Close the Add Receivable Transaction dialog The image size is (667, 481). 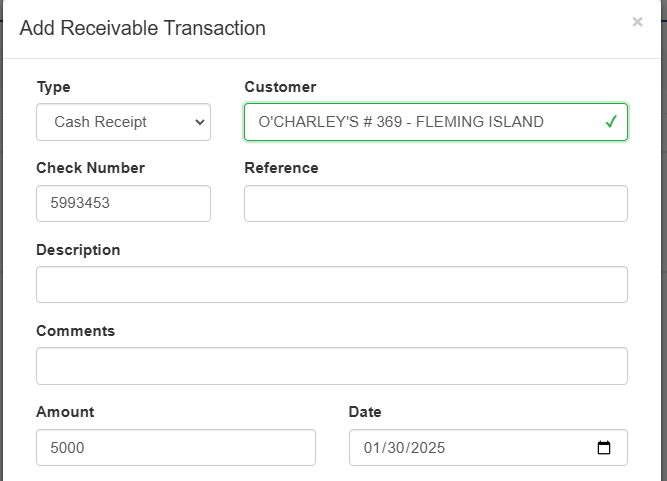point(637,21)
